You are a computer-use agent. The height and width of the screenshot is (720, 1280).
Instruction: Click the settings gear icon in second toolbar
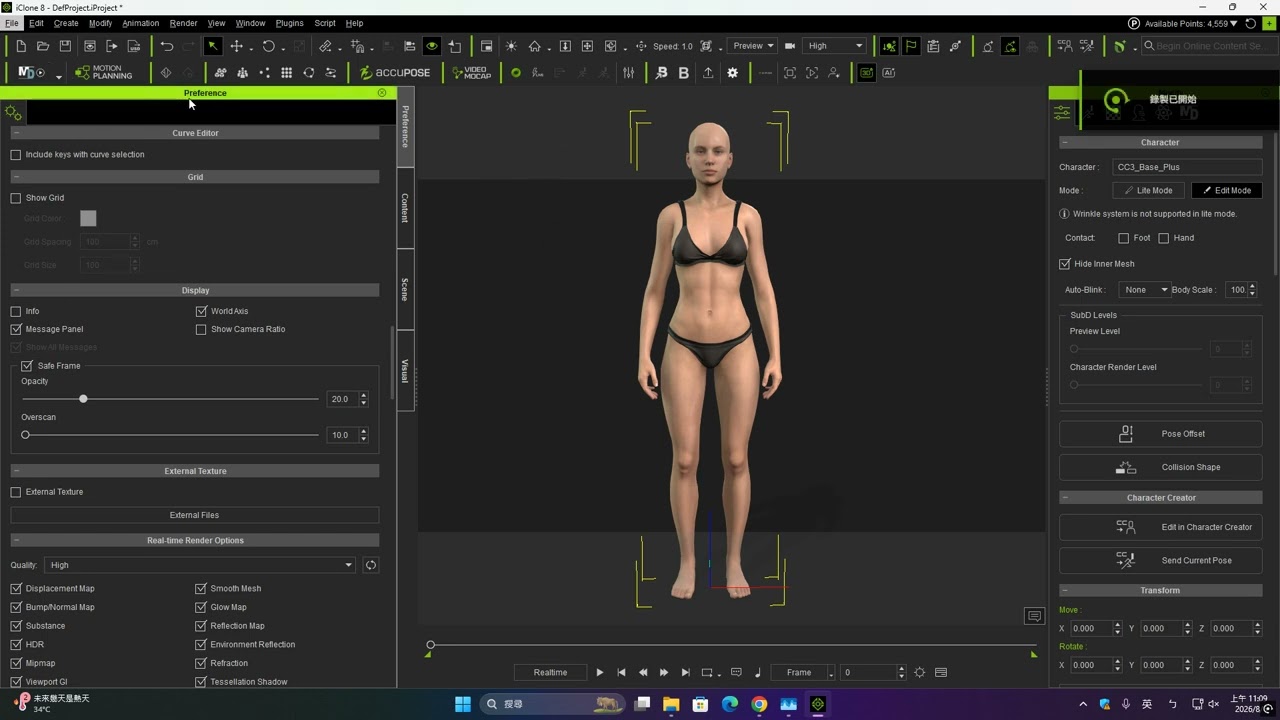coord(733,73)
